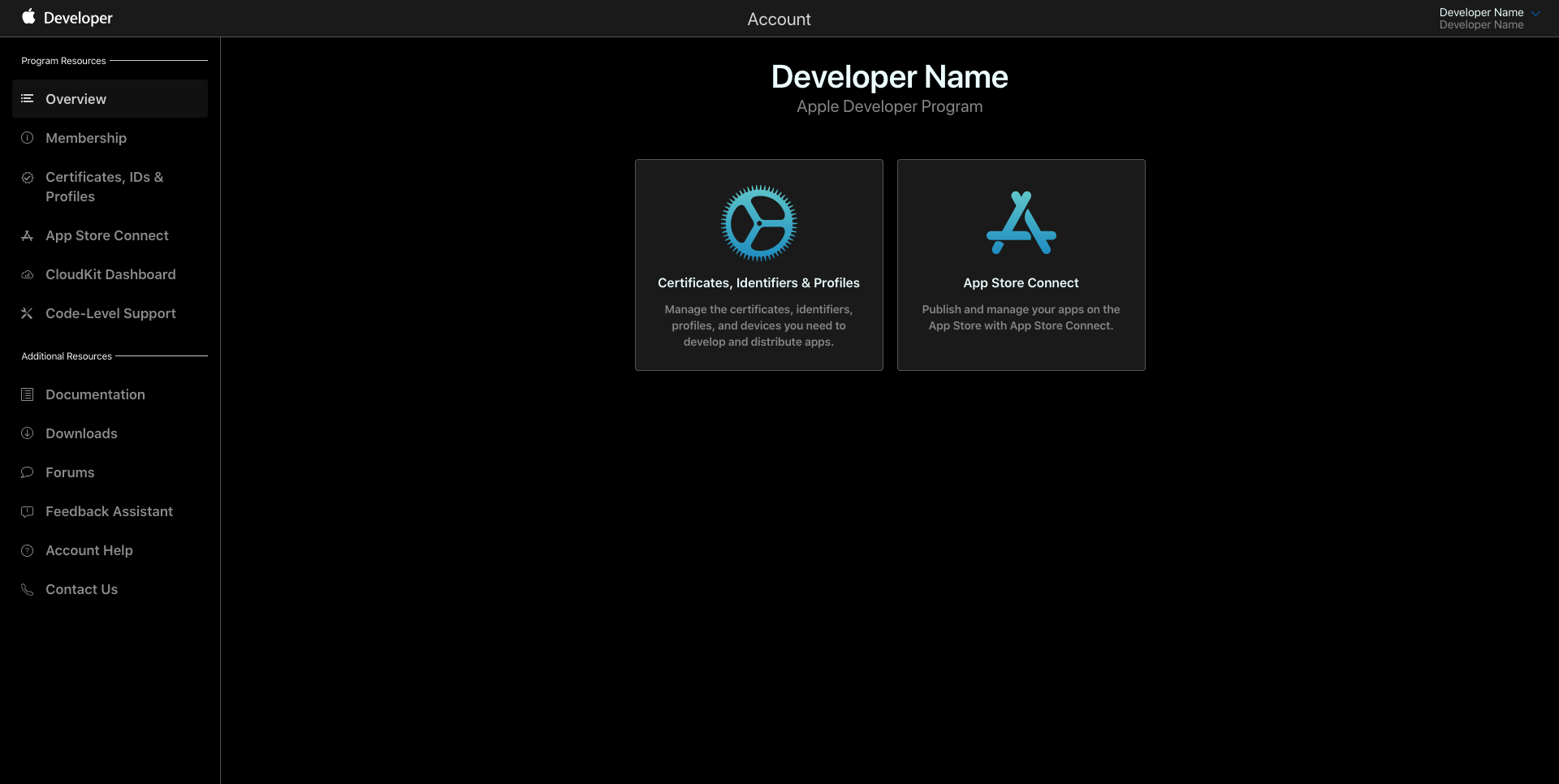Click the Downloads arrow icon
Image resolution: width=1559 pixels, height=784 pixels.
27,433
